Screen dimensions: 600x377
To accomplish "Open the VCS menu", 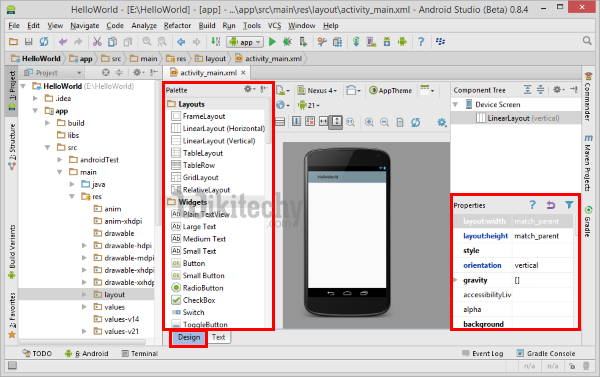I will pos(274,26).
